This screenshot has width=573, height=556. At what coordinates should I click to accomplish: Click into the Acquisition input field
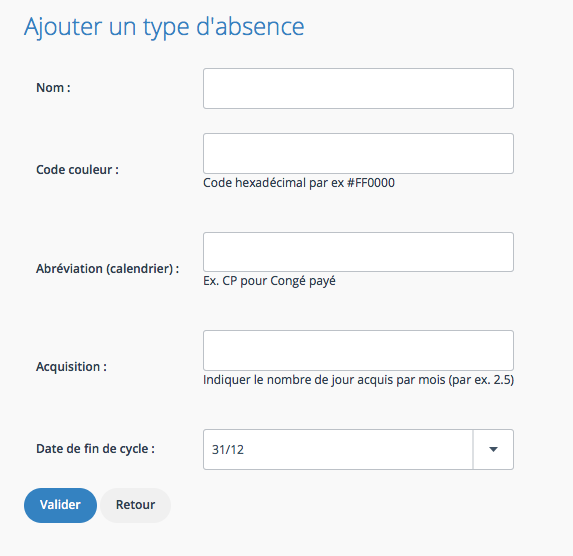[x=358, y=351]
